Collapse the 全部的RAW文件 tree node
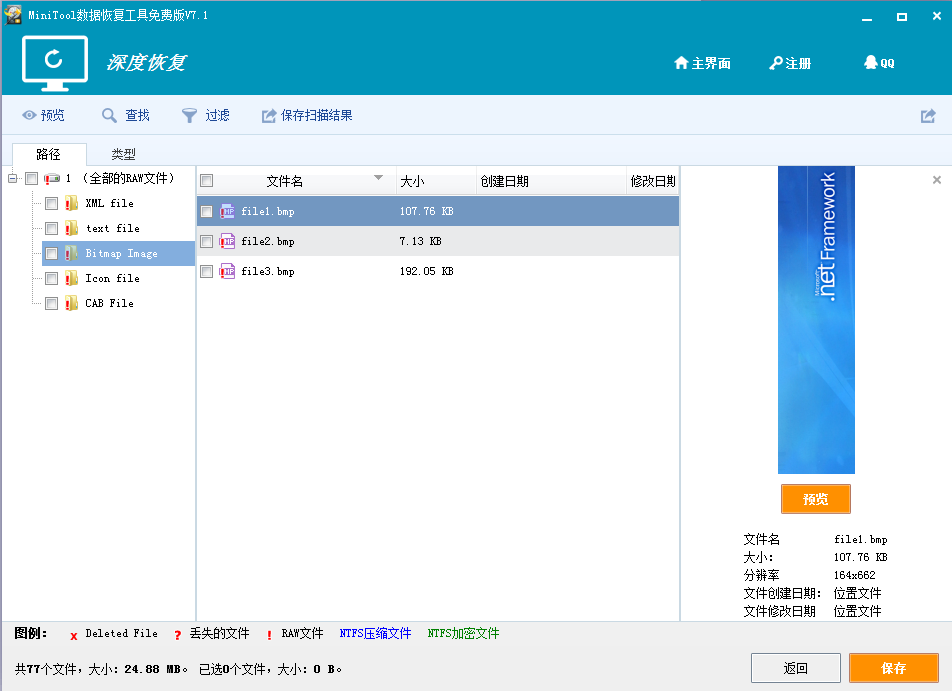952x691 pixels. (x=12, y=179)
